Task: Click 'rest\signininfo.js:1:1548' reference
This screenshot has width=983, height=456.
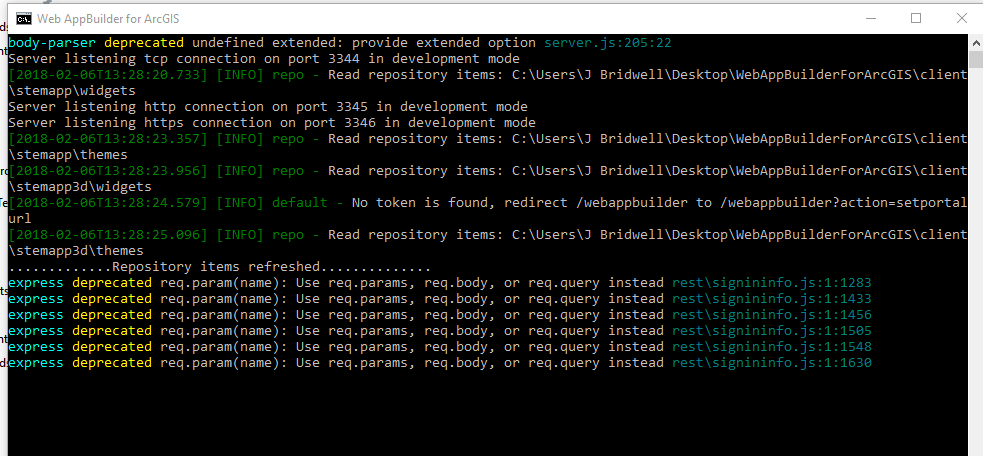Action: [x=772, y=347]
